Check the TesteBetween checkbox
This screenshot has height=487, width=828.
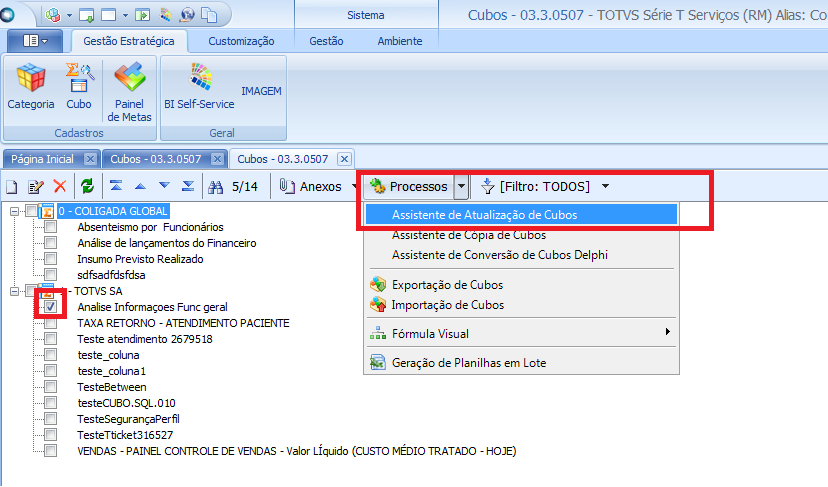click(51, 387)
